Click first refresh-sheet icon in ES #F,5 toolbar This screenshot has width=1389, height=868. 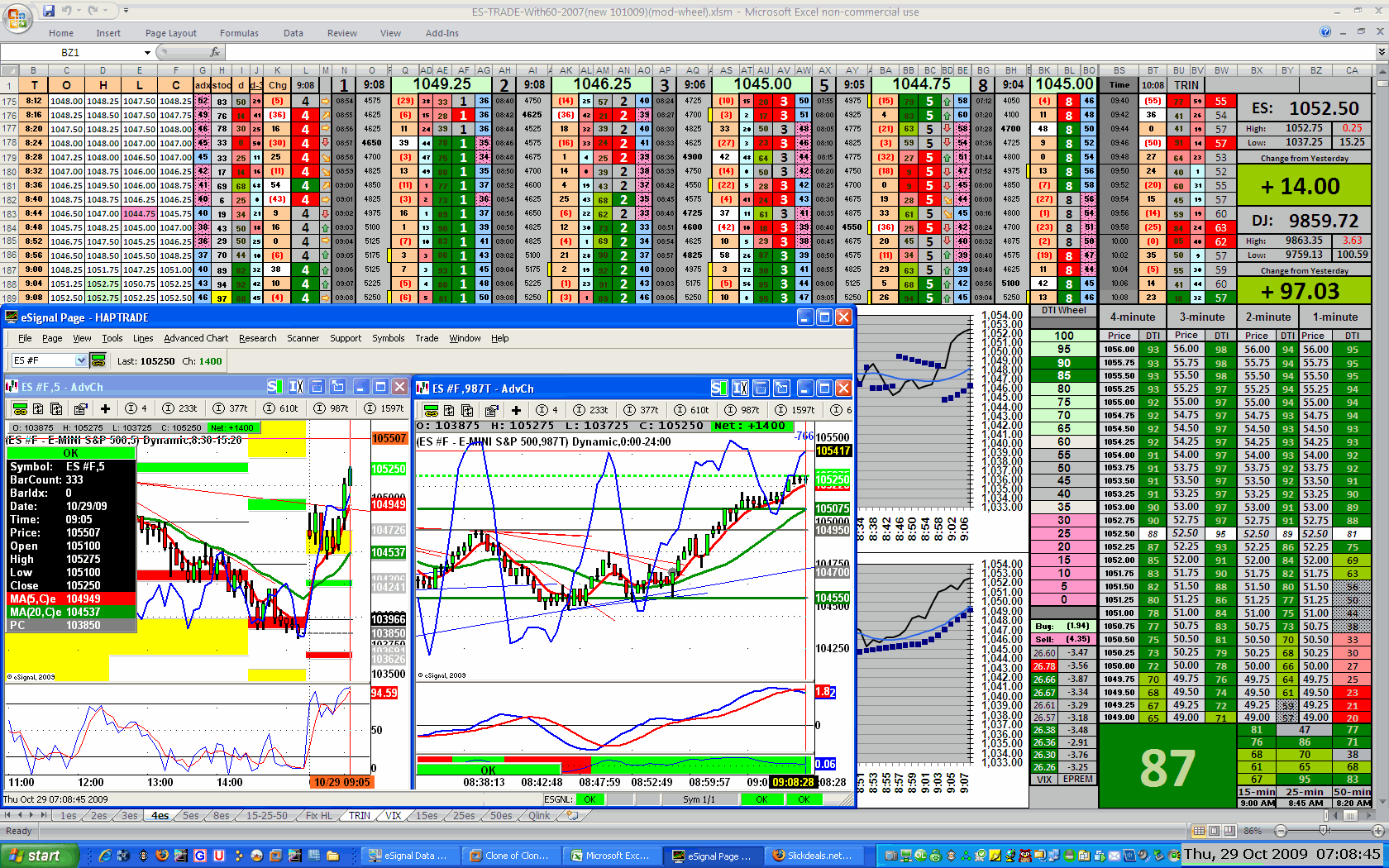[39, 408]
